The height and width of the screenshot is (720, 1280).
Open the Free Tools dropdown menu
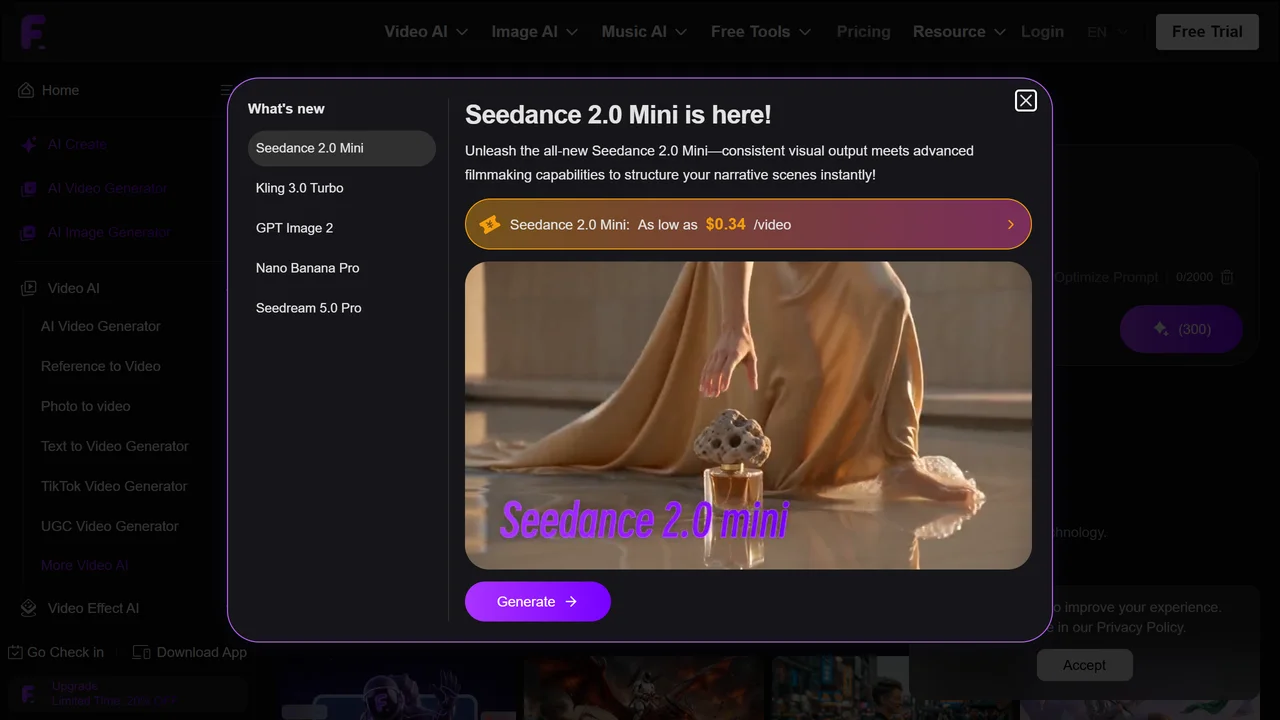761,32
